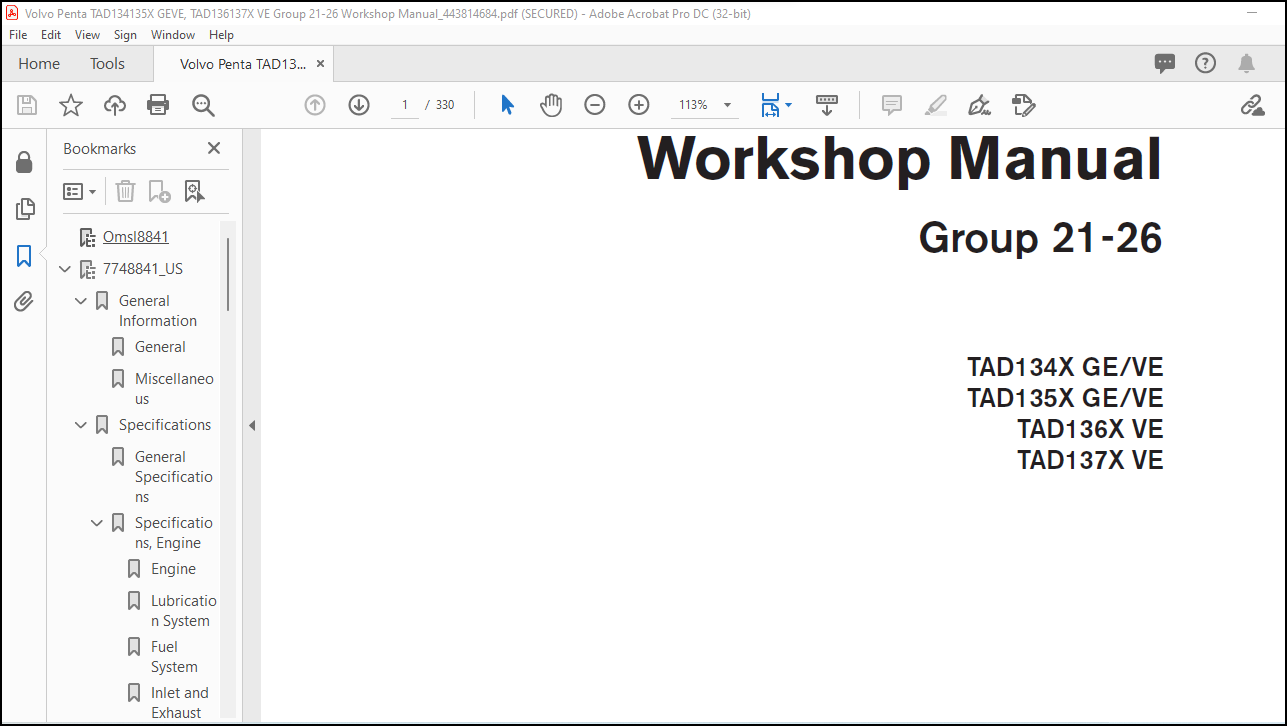Click the Save file icon
This screenshot has height=726, width=1287.
click(x=27, y=105)
